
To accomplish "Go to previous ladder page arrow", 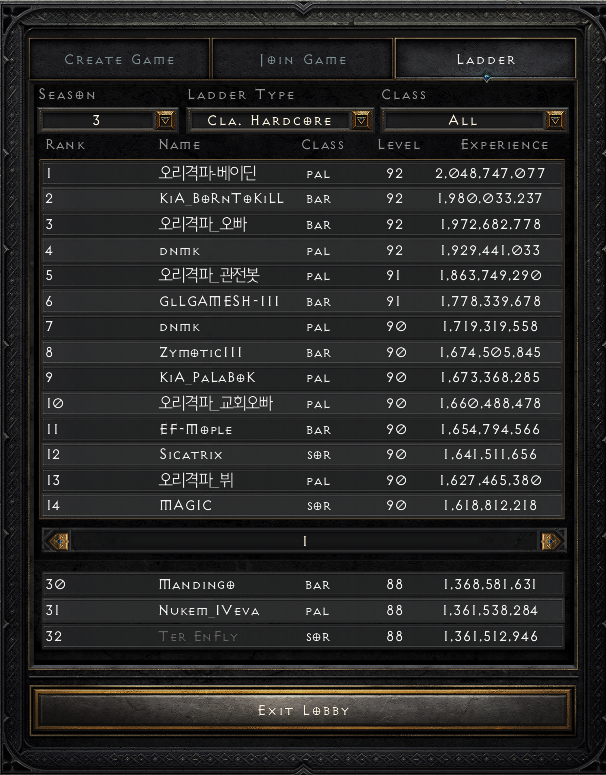I will click(x=58, y=541).
